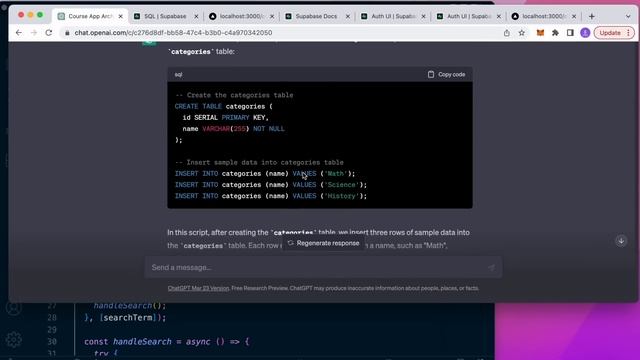
Task: Close the first localhost:3000 tab
Action: (x=272, y=16)
